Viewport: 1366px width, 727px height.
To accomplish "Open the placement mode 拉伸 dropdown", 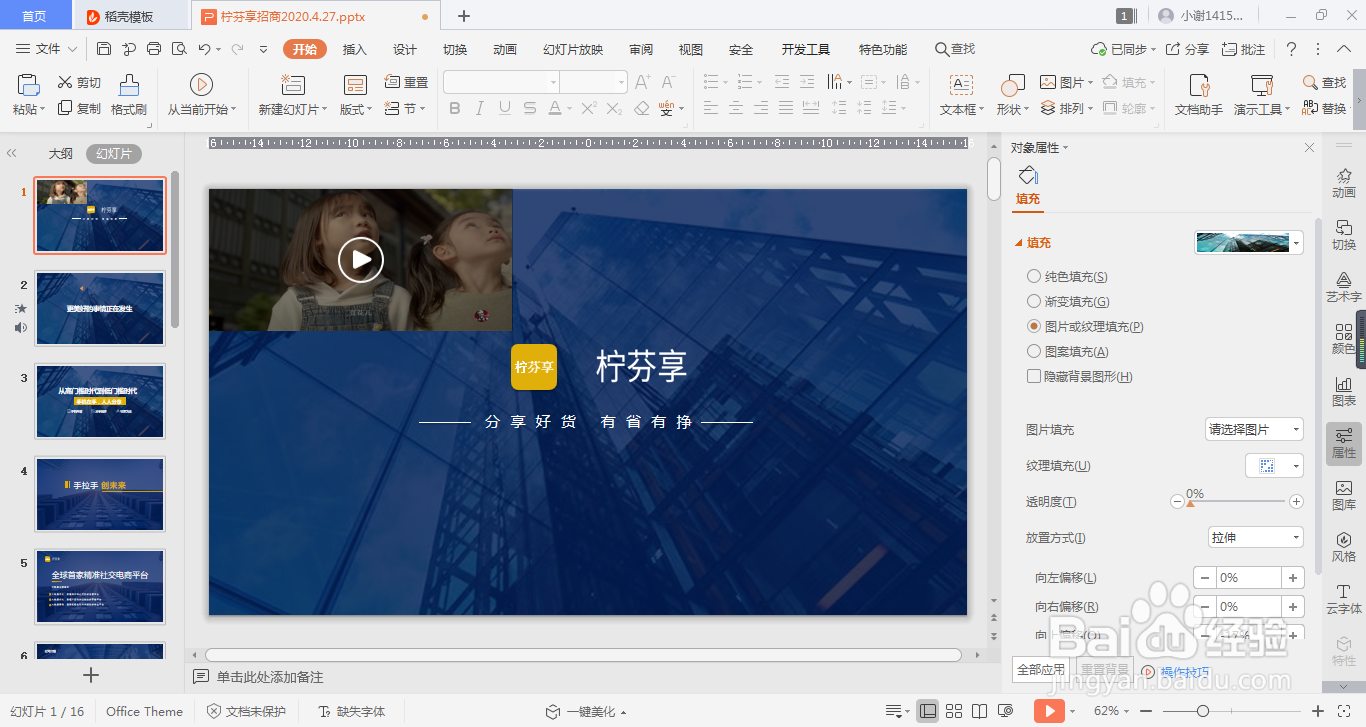I will 1255,537.
